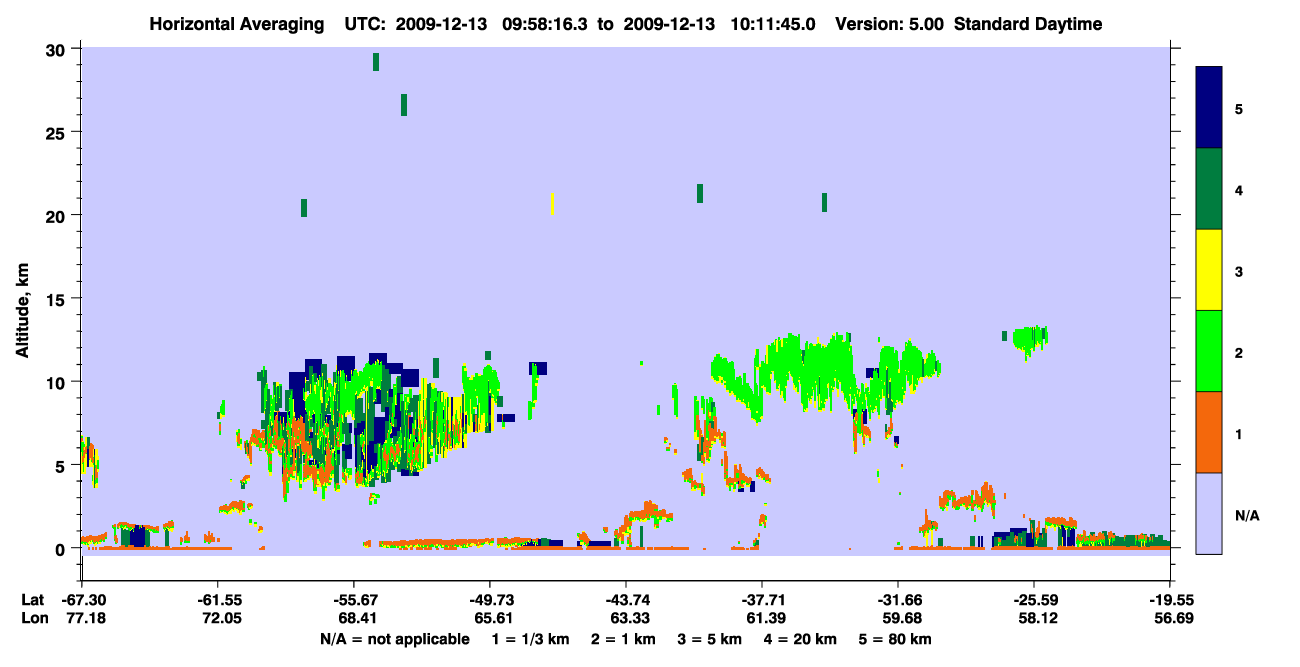
Task: Click the yellow colorbar segment labeled 3
Action: 1209,270
